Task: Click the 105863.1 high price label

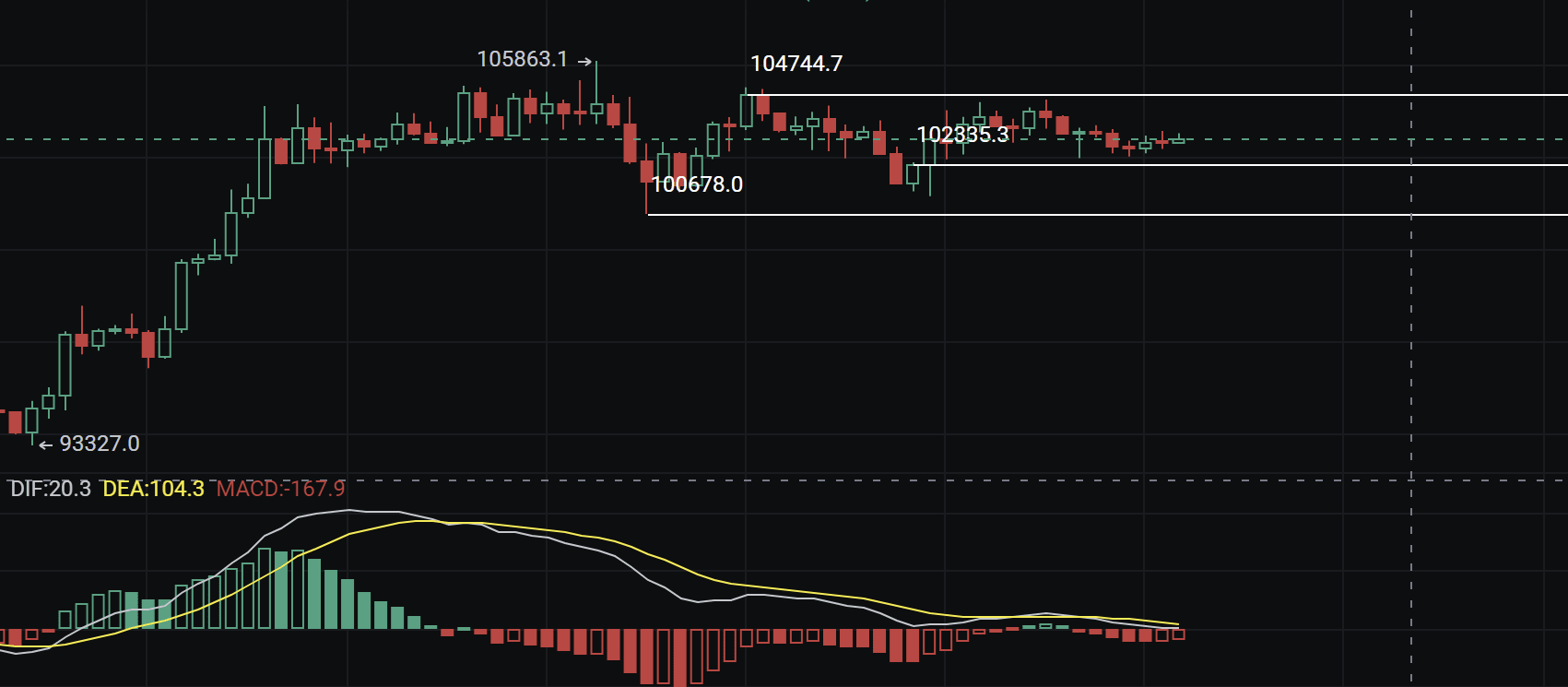Action: pyautogui.click(x=523, y=59)
